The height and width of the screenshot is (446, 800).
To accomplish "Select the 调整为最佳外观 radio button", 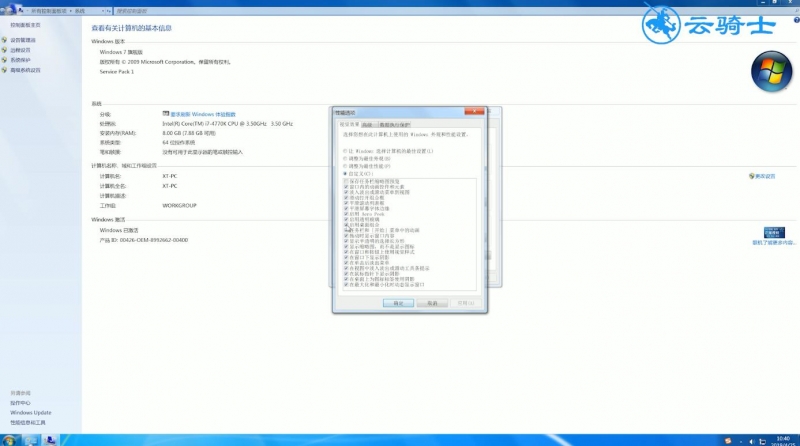I will coord(345,159).
